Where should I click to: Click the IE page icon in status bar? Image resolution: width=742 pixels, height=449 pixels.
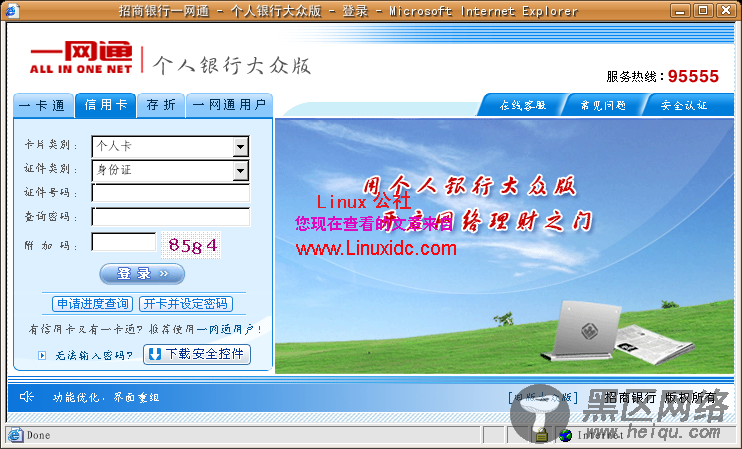[x=15, y=435]
